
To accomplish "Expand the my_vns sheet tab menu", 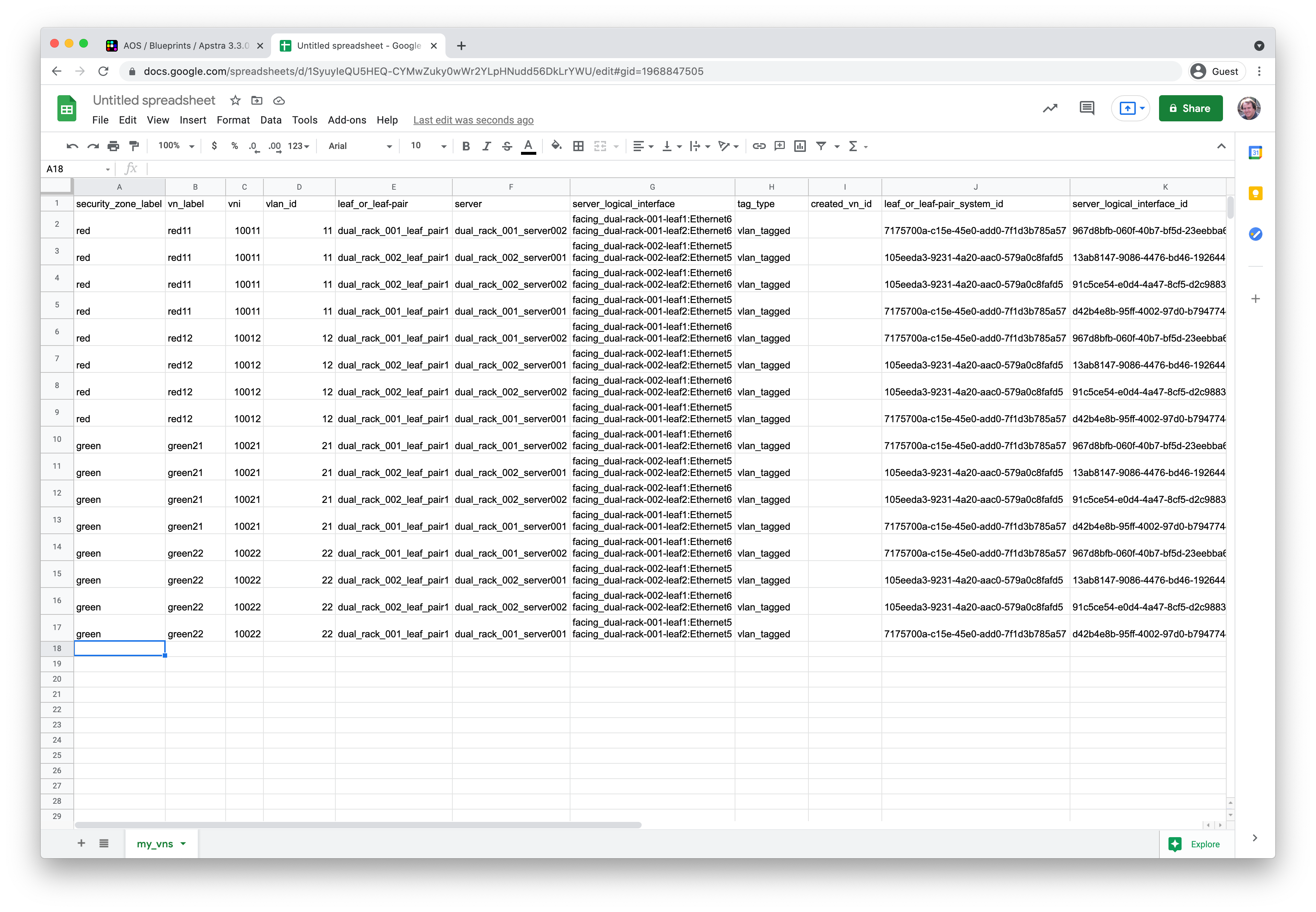I will pyautogui.click(x=183, y=843).
